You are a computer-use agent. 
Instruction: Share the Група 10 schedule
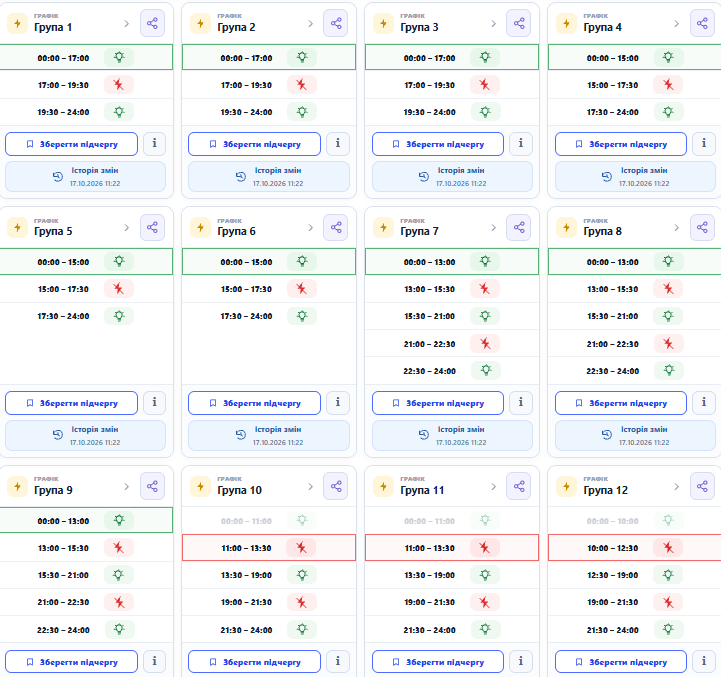click(x=336, y=487)
